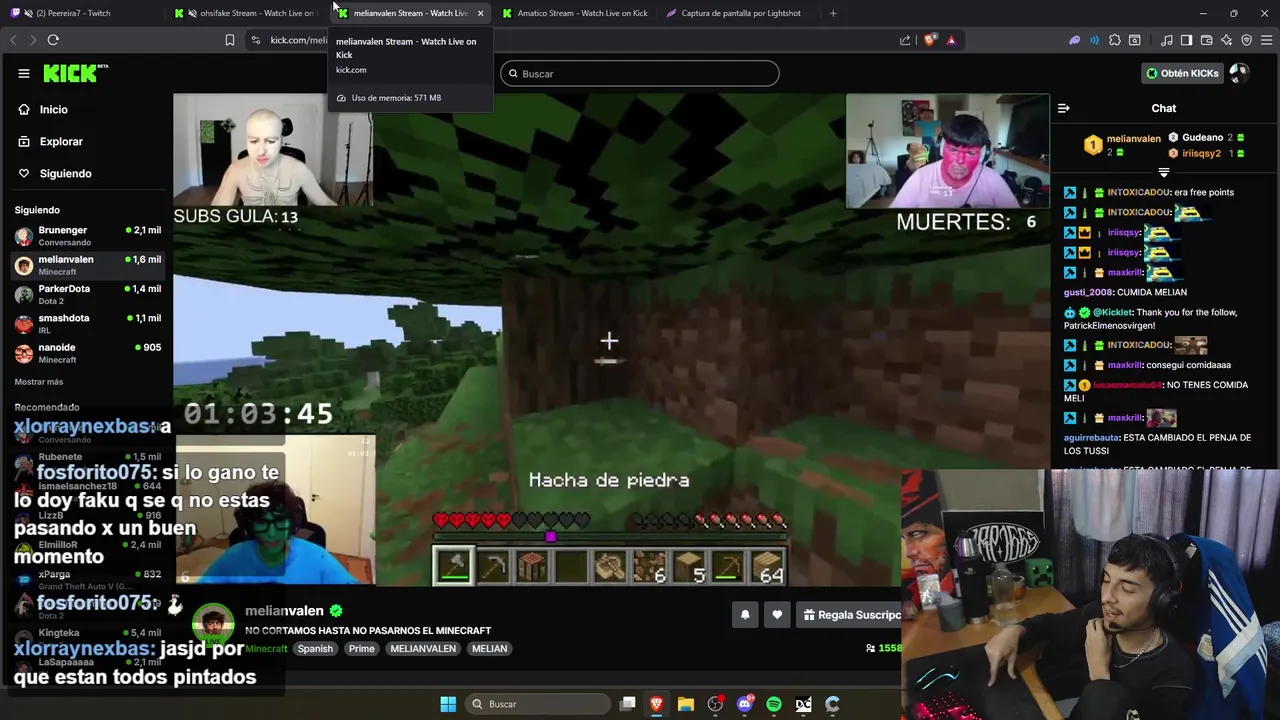Image resolution: width=1280 pixels, height=720 pixels.
Task: Open melianvalen streamer name link
Action: pos(284,611)
